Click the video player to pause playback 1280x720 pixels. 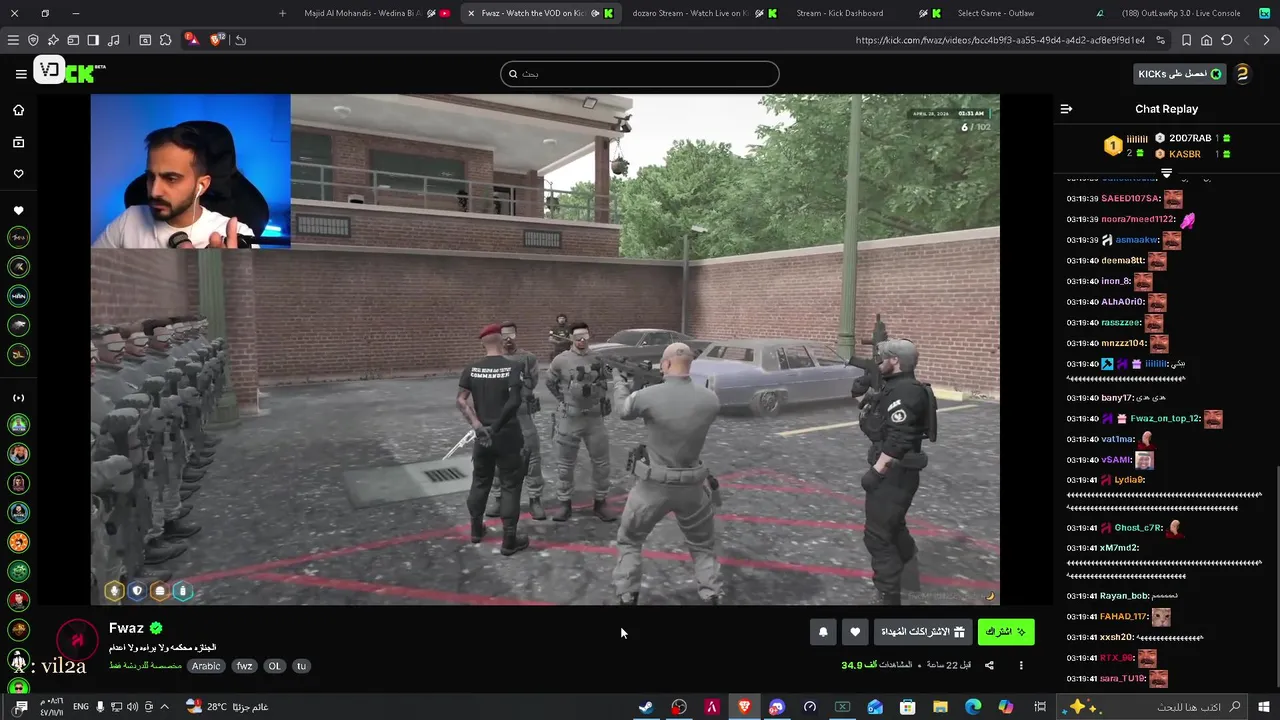pyautogui.click(x=545, y=349)
